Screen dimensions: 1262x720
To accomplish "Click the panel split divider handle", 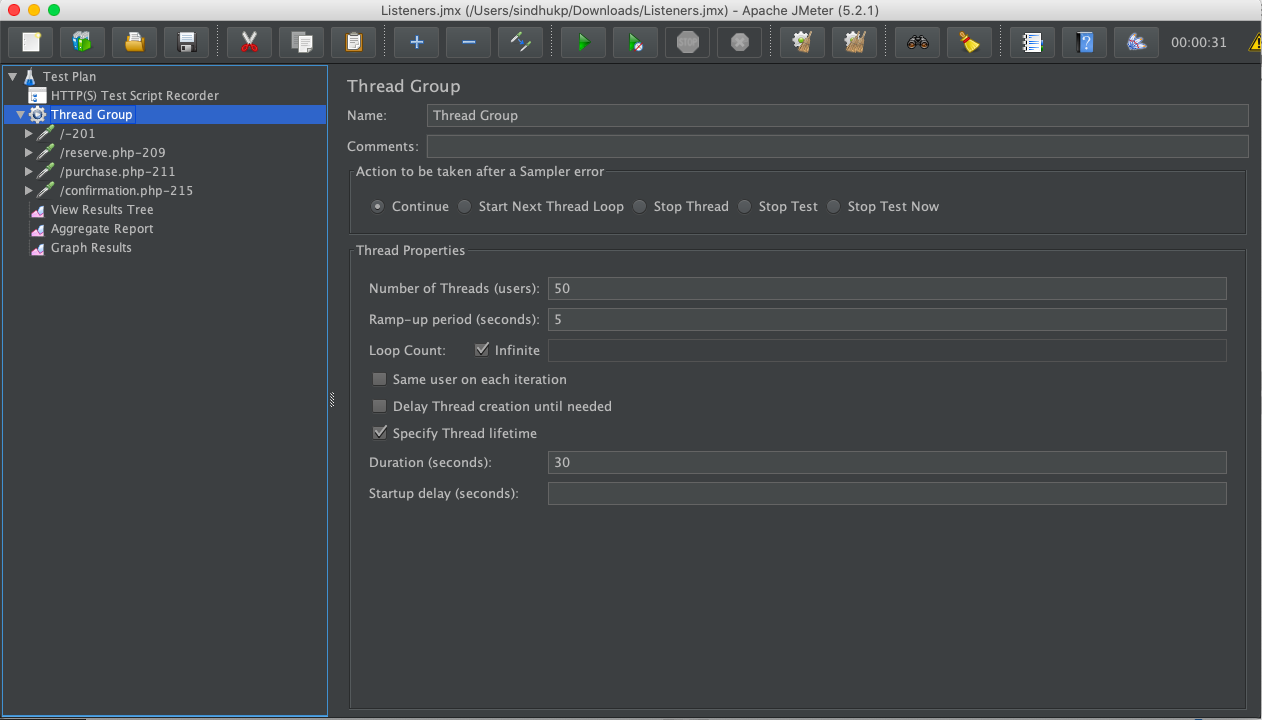I will tap(332, 400).
